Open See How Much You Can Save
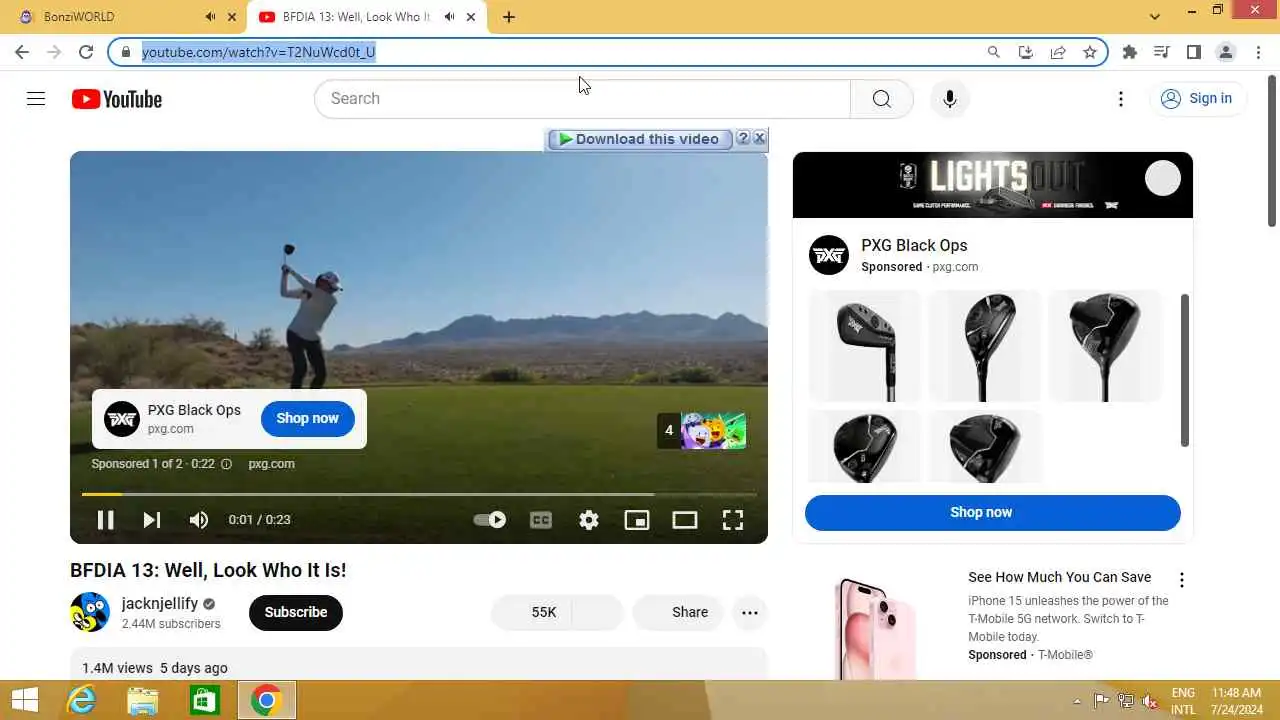The height and width of the screenshot is (720, 1280). 1059,577
